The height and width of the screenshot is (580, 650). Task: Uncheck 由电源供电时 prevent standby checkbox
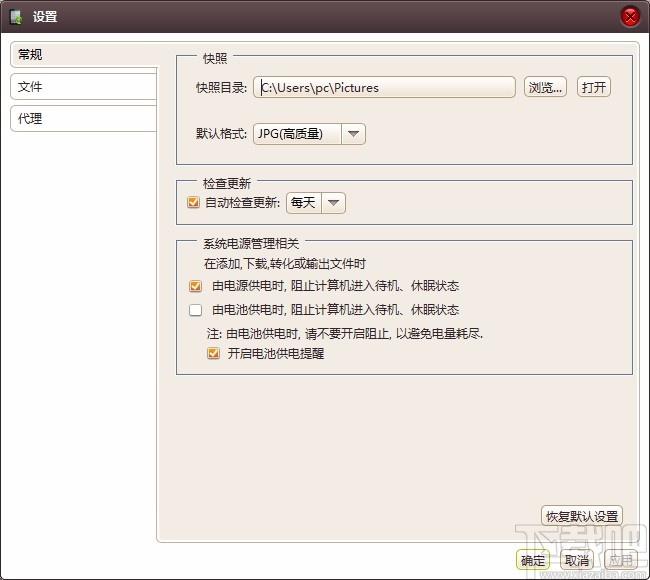(x=195, y=286)
